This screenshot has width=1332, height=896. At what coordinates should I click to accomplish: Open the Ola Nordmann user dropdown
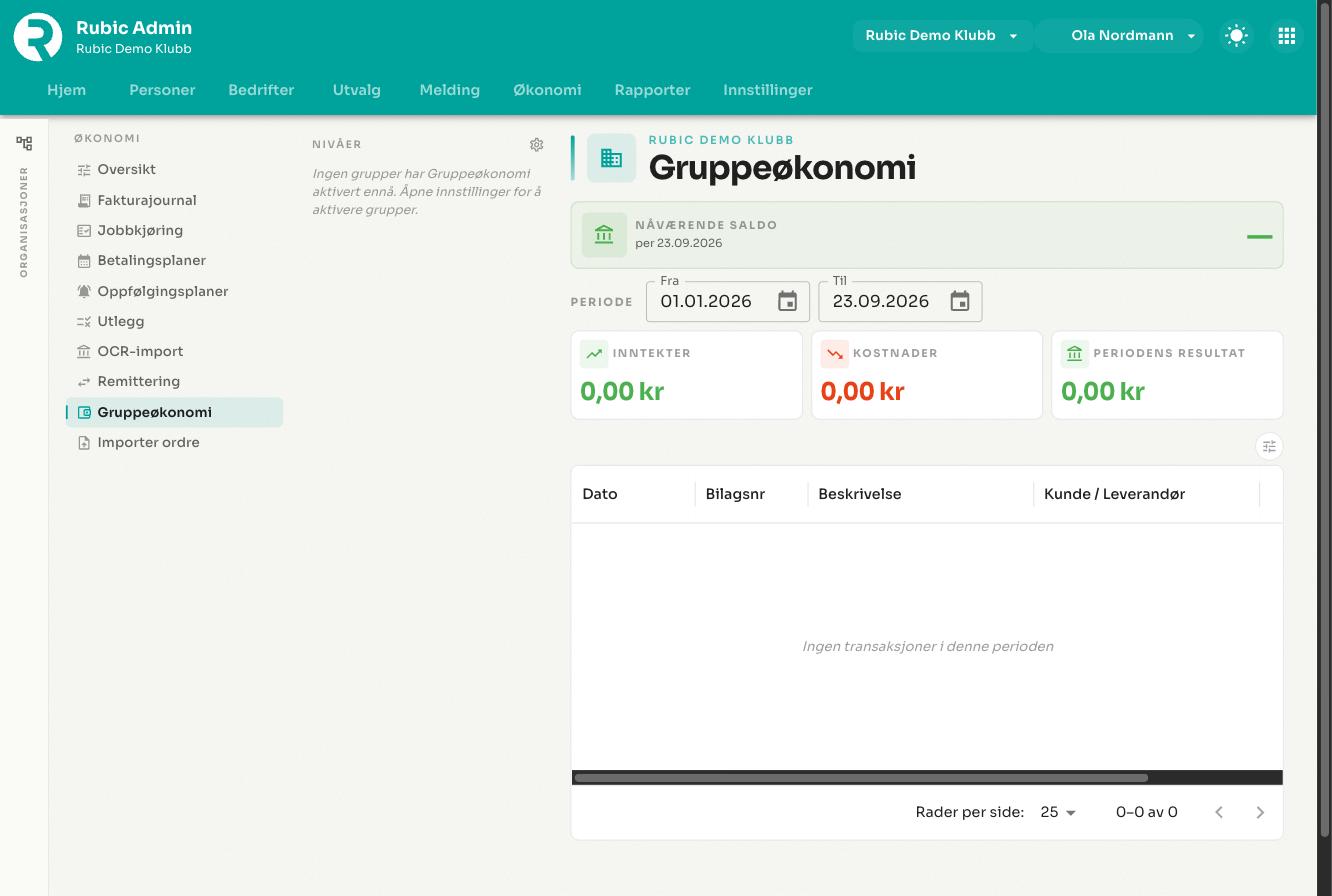pos(1120,36)
